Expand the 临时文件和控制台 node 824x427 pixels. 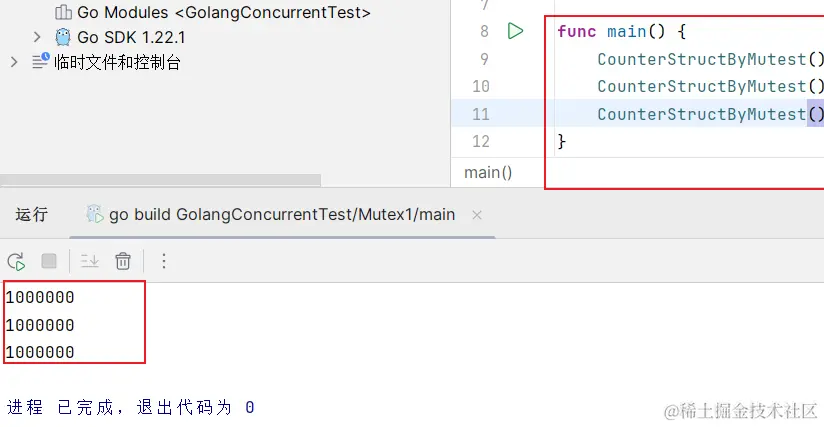[x=14, y=62]
